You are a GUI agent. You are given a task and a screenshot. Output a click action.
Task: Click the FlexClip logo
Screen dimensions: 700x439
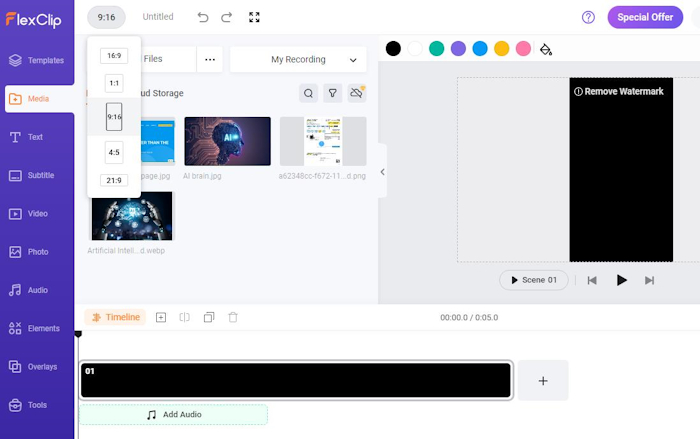pos(33,20)
